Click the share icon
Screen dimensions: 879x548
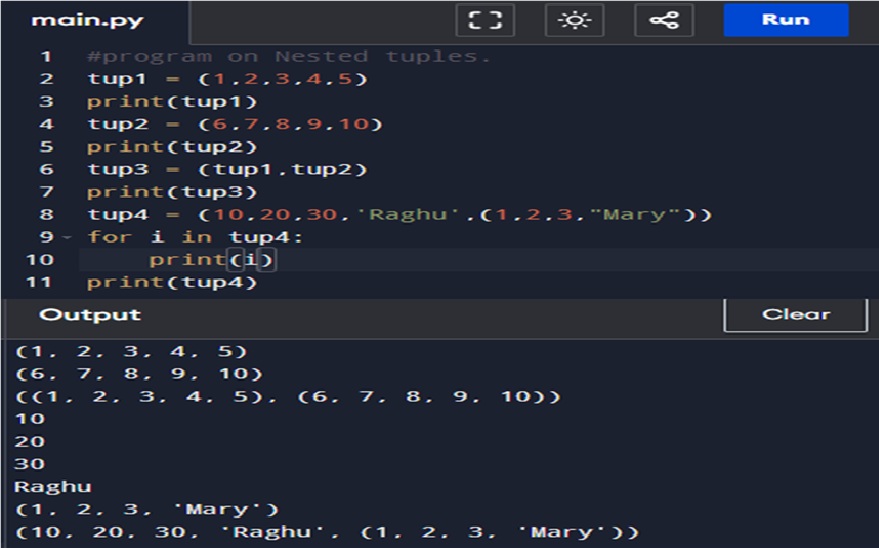664,20
